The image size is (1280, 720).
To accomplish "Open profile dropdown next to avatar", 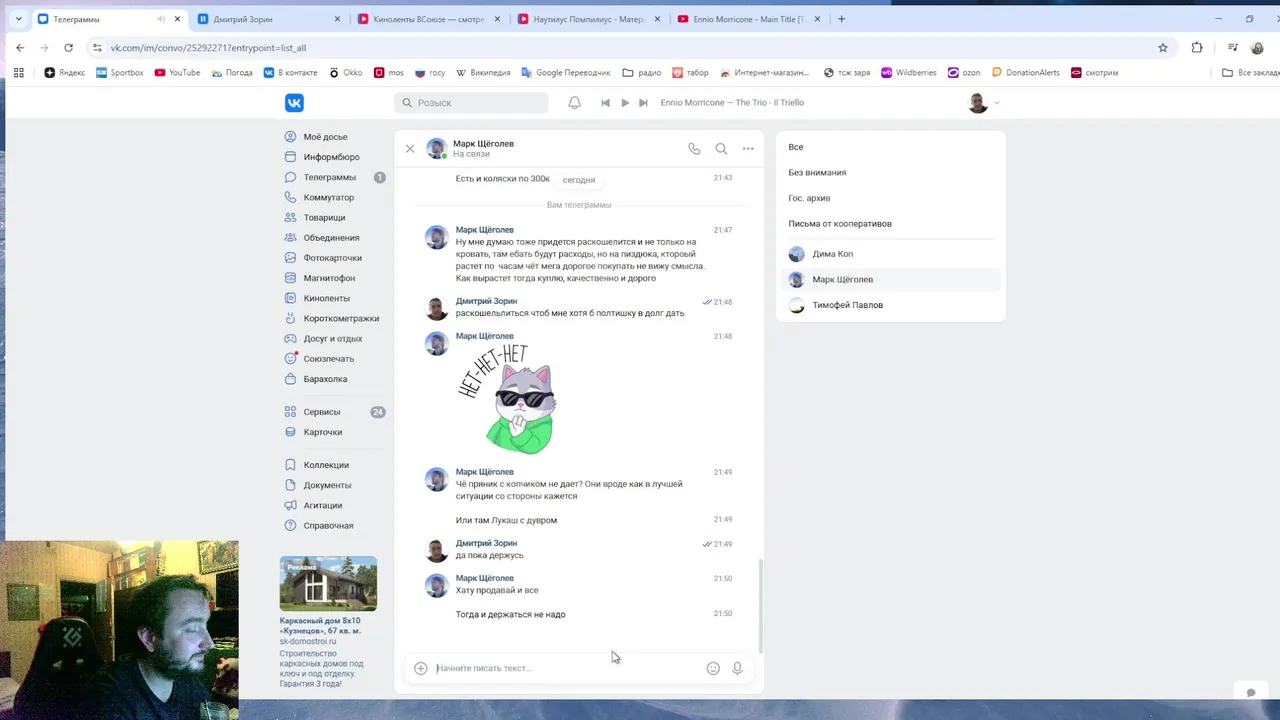I will coord(996,103).
